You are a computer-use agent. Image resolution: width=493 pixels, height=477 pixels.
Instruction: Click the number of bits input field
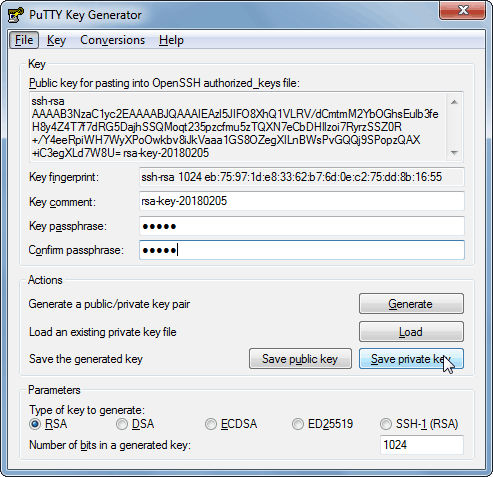pos(422,445)
